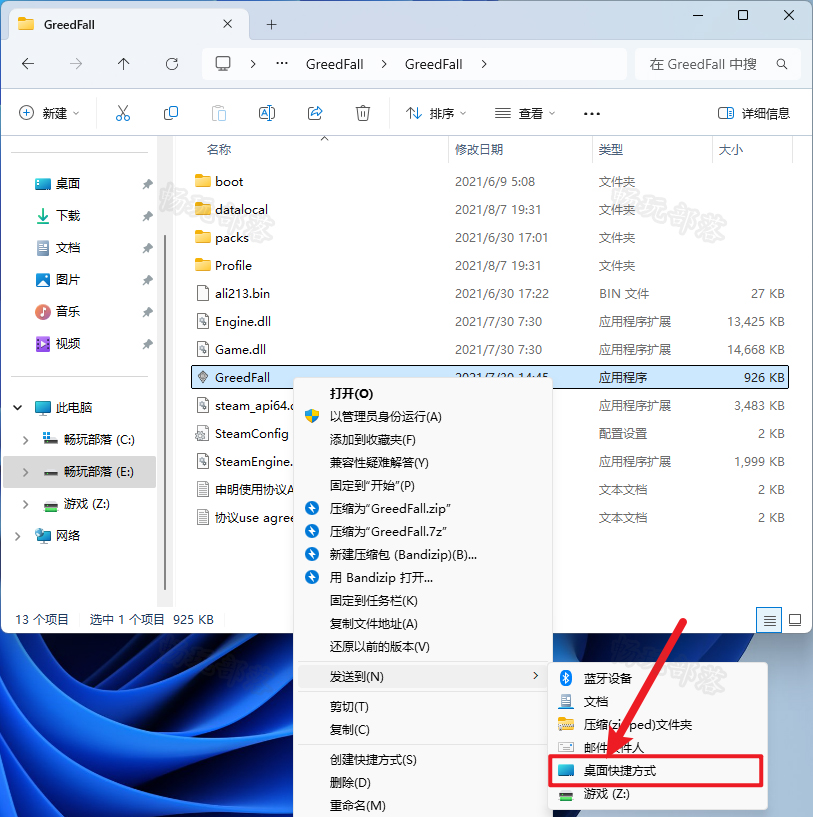Expand the 游戏 (Z:) drive node

pos(26,504)
